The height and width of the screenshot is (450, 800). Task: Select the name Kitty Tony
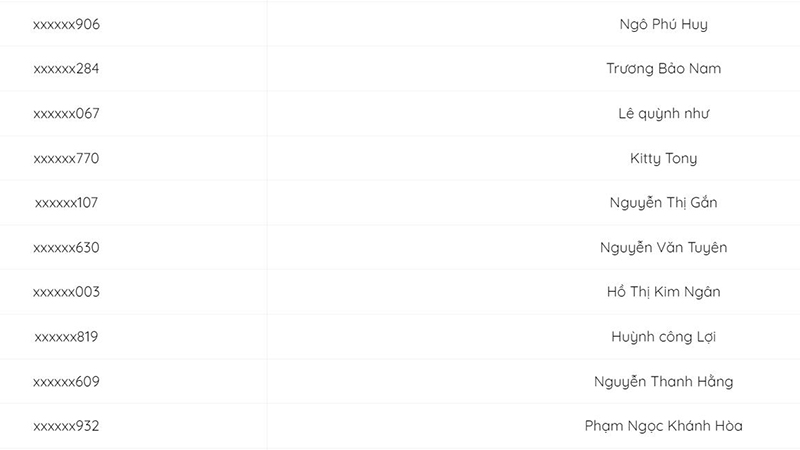tap(663, 158)
